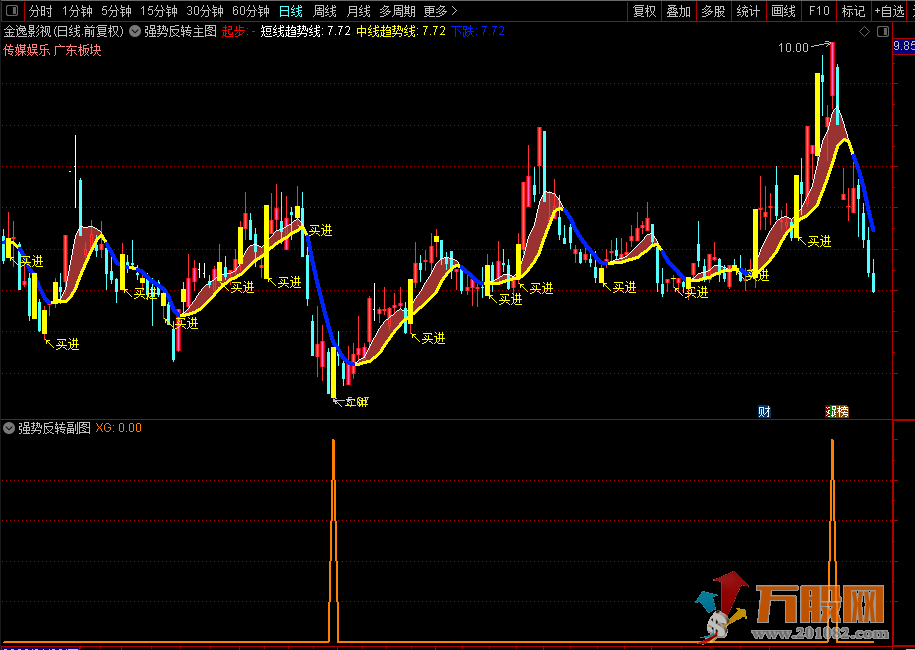Toggle the 叠加 overlay button

tap(679, 11)
